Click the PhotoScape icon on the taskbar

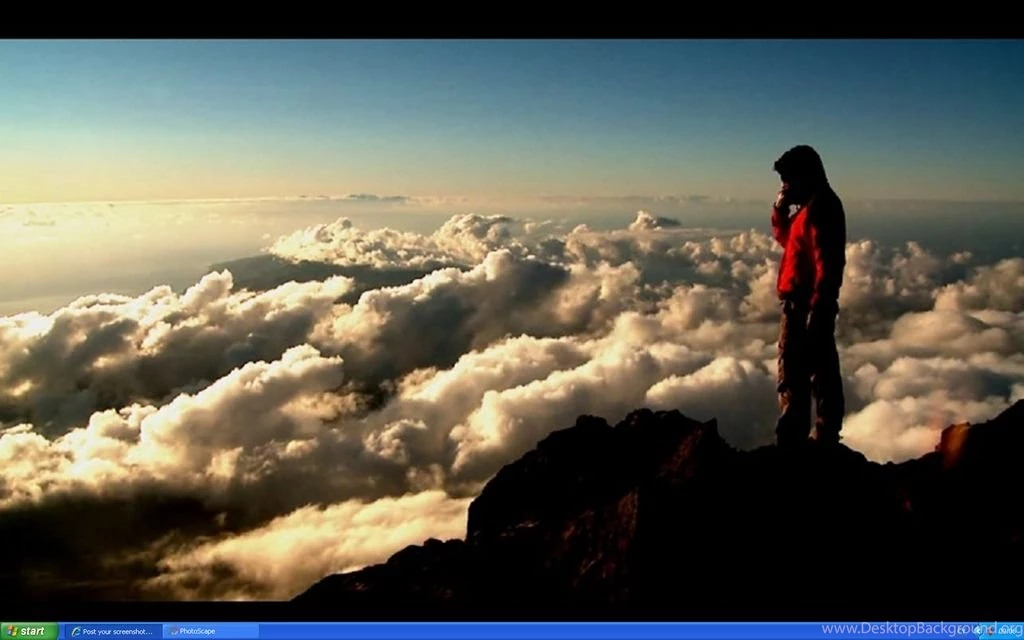[172, 631]
